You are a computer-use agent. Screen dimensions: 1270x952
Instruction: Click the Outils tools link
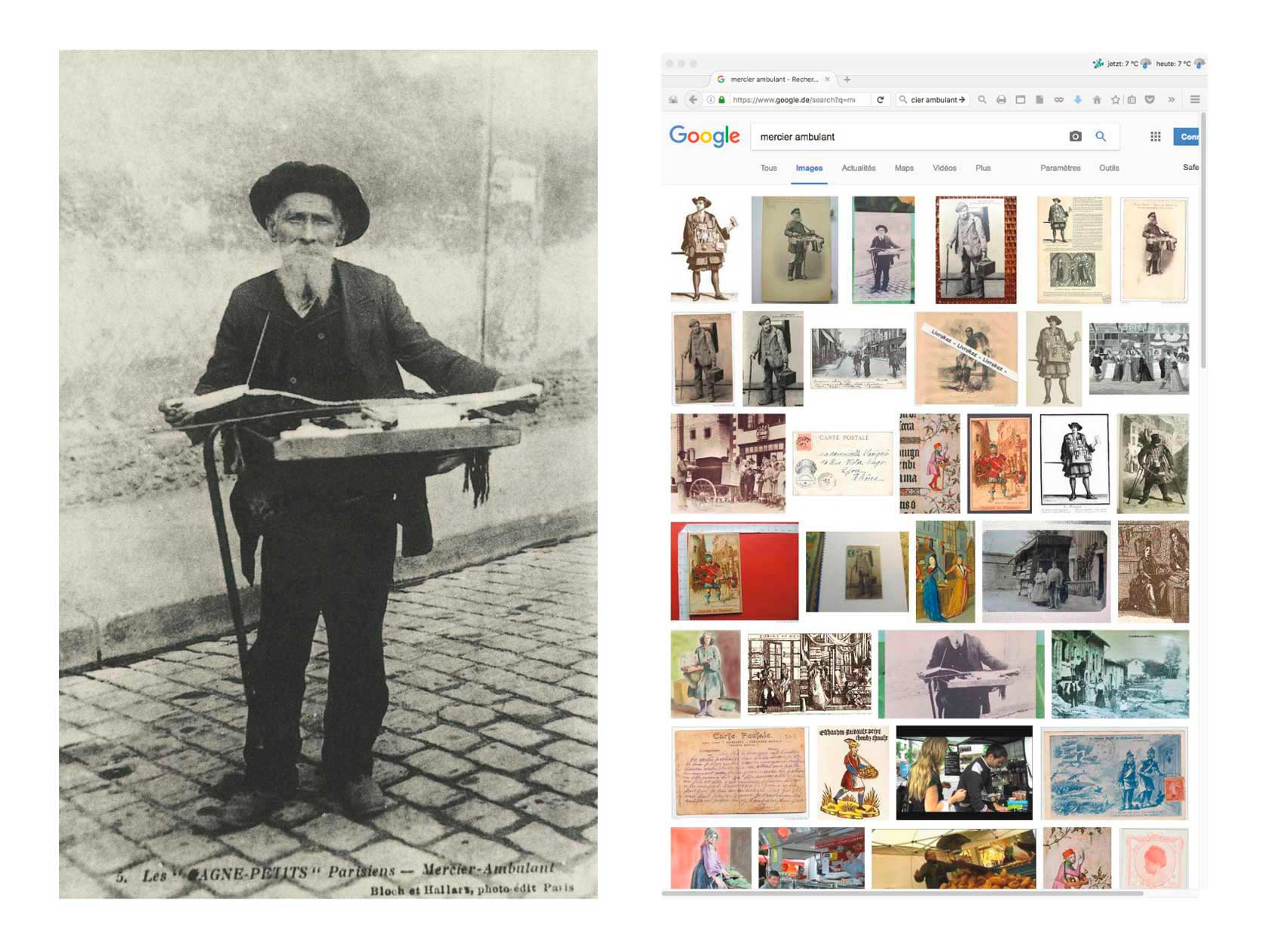[x=1109, y=168]
